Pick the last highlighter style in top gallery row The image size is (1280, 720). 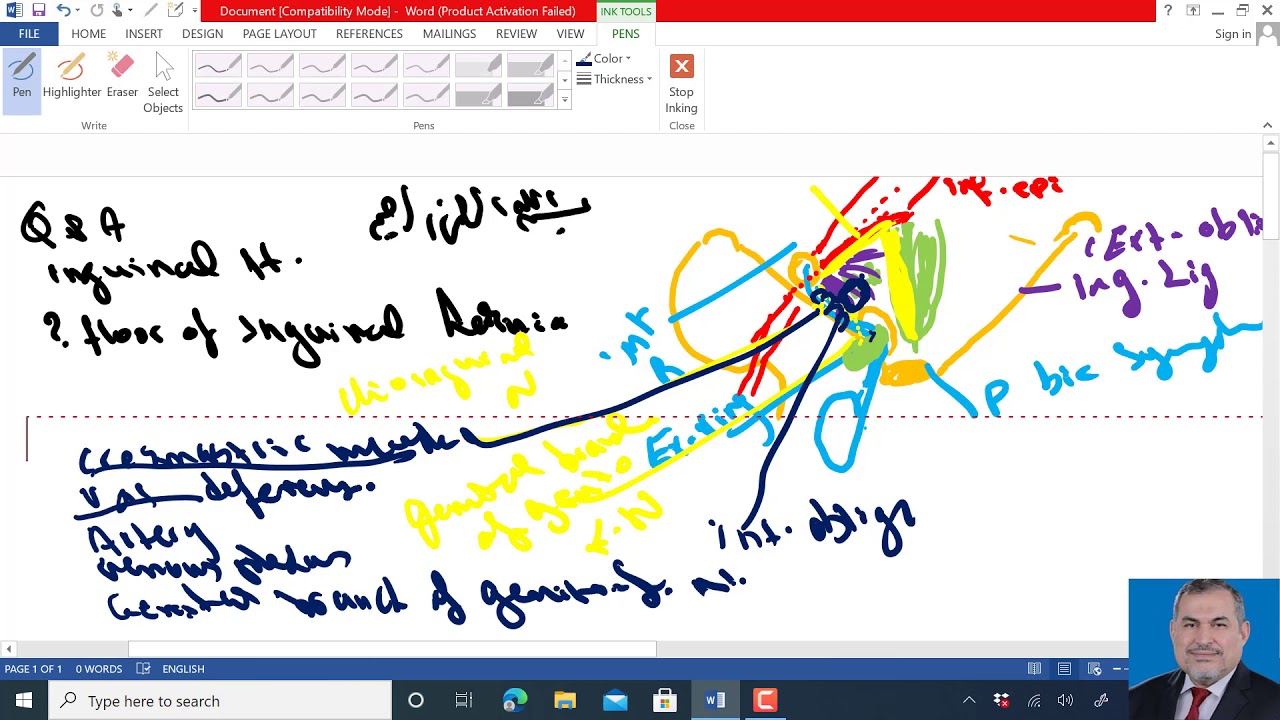(x=530, y=66)
